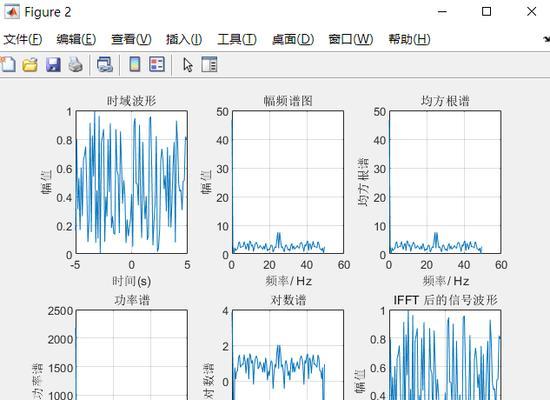The height and width of the screenshot is (400, 550).
Task: Maximize the Figure 2 window
Action: 487,12
